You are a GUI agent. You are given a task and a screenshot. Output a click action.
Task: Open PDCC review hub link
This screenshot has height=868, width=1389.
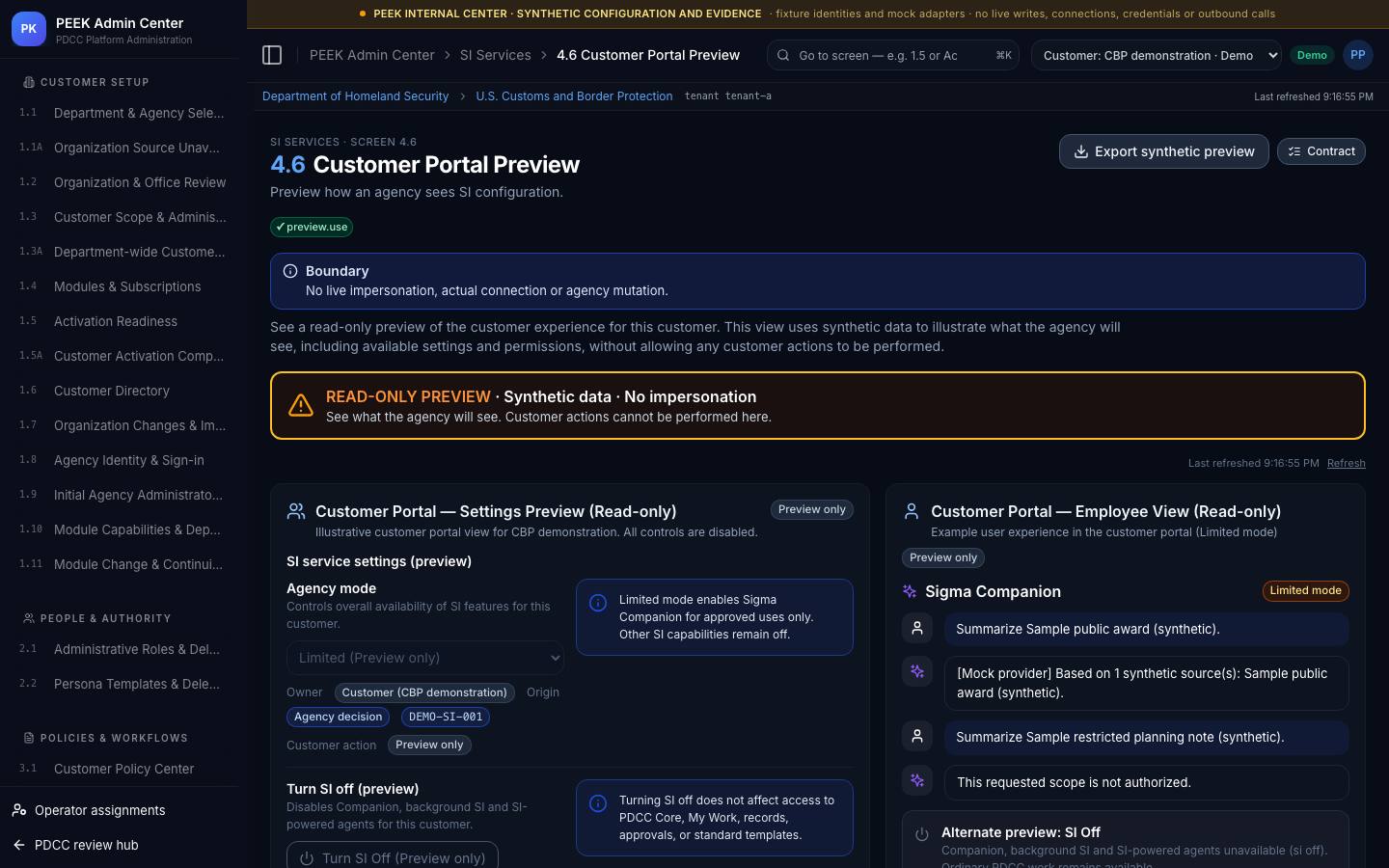click(x=87, y=845)
